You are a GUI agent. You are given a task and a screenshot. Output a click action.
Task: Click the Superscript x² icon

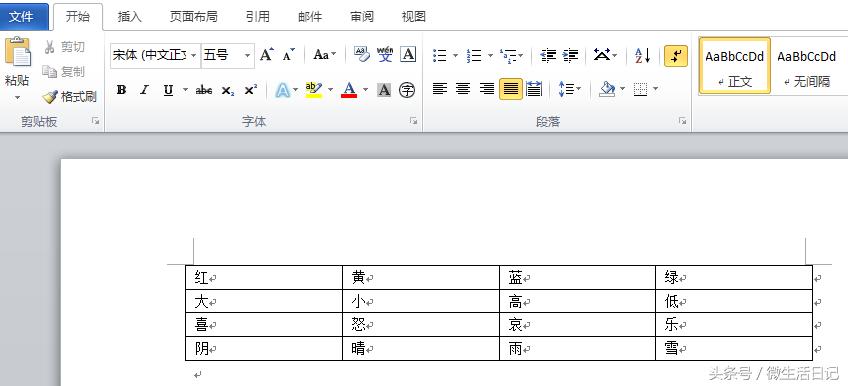click(x=250, y=90)
